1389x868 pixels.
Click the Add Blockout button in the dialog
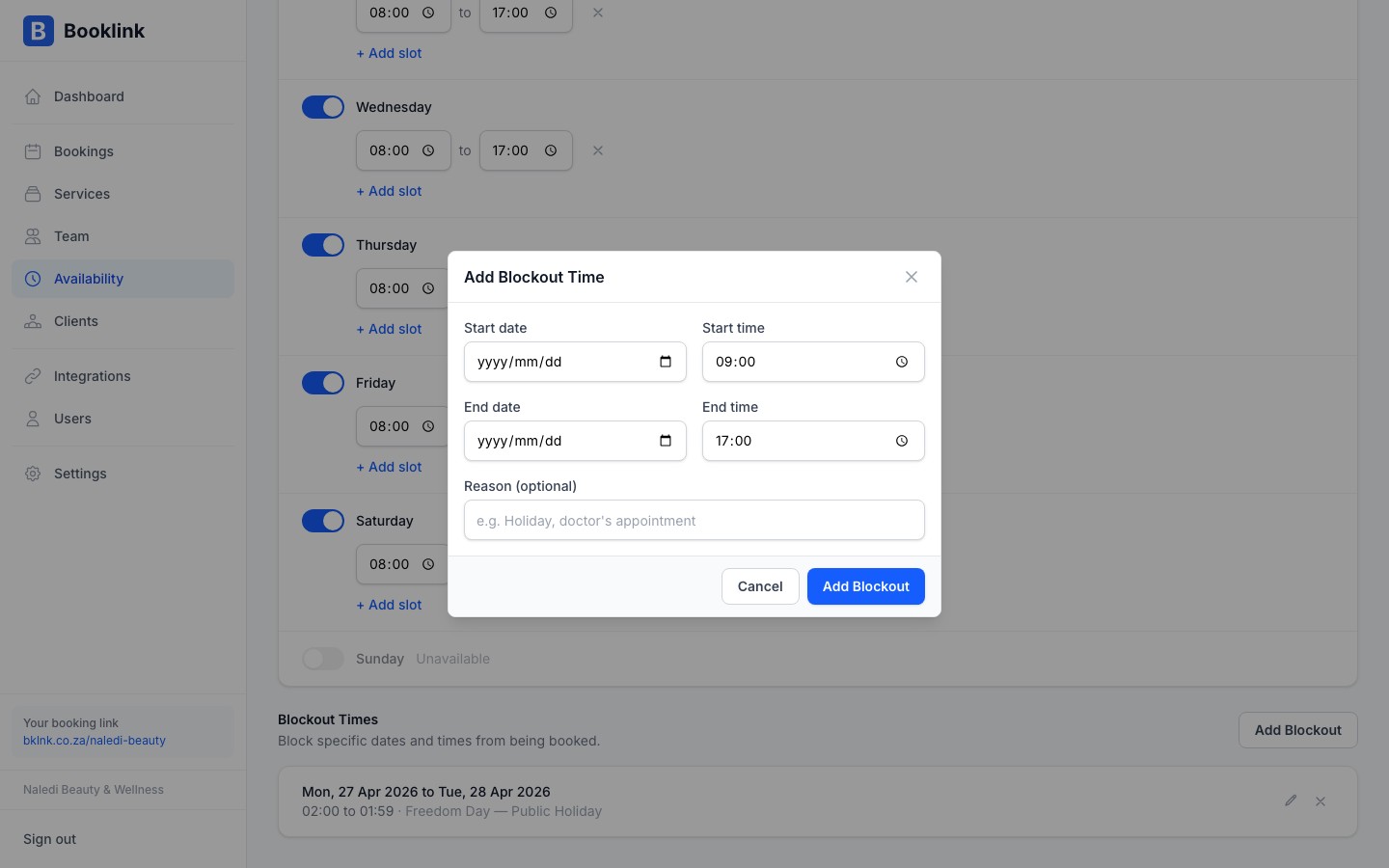(x=865, y=586)
